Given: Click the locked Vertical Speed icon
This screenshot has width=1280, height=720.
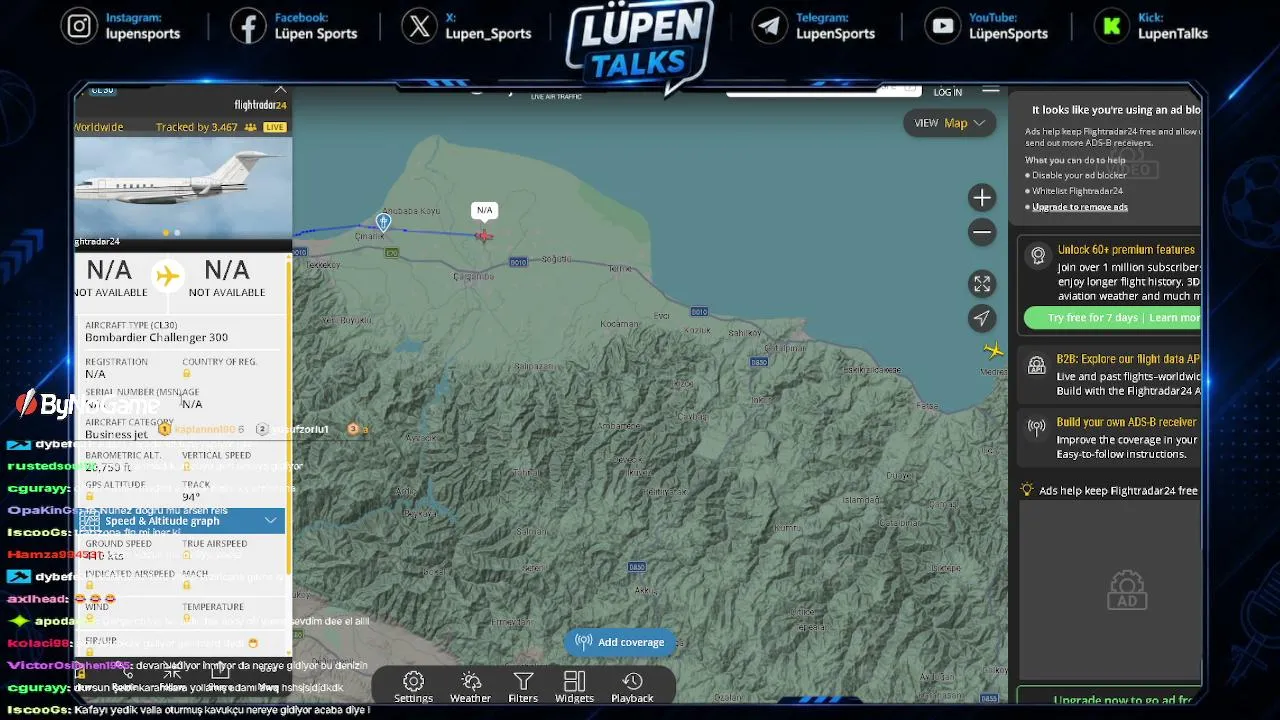Looking at the screenshot, I should [x=186, y=467].
